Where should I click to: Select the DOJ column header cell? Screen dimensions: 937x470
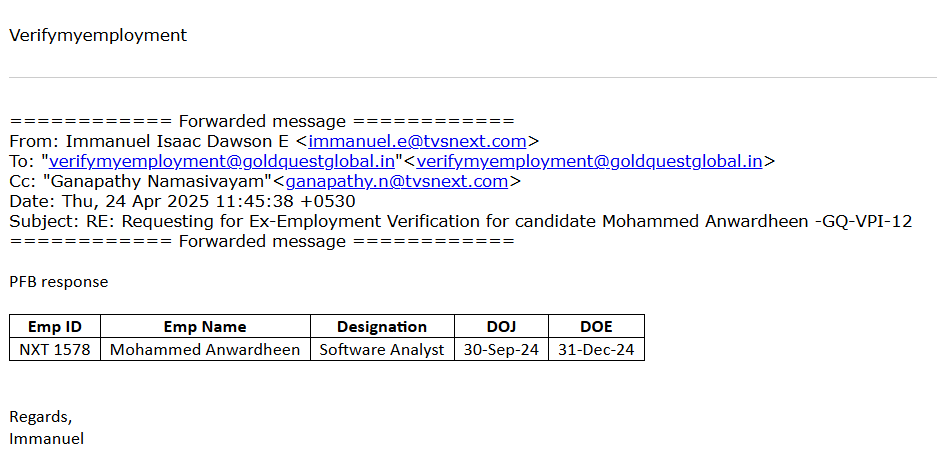click(502, 327)
